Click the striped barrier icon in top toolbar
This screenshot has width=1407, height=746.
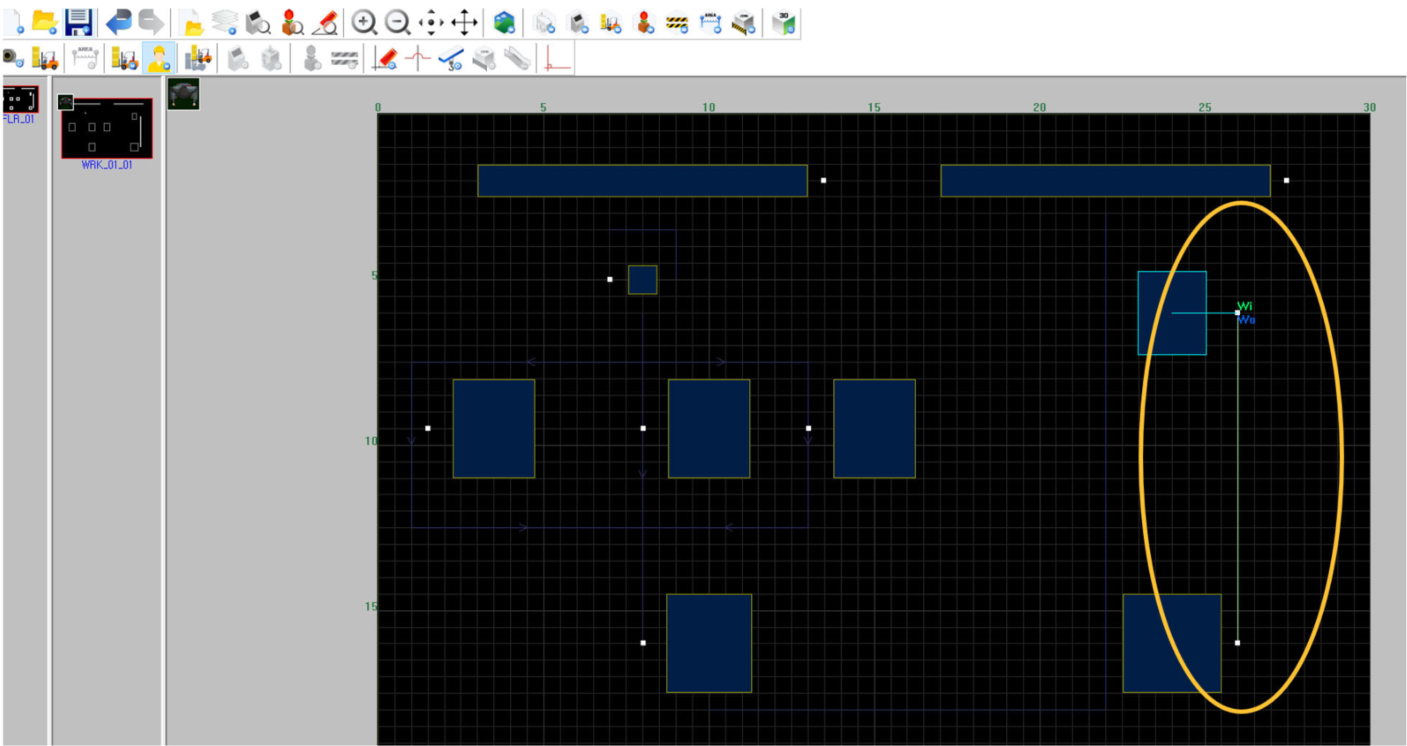pyautogui.click(x=677, y=21)
